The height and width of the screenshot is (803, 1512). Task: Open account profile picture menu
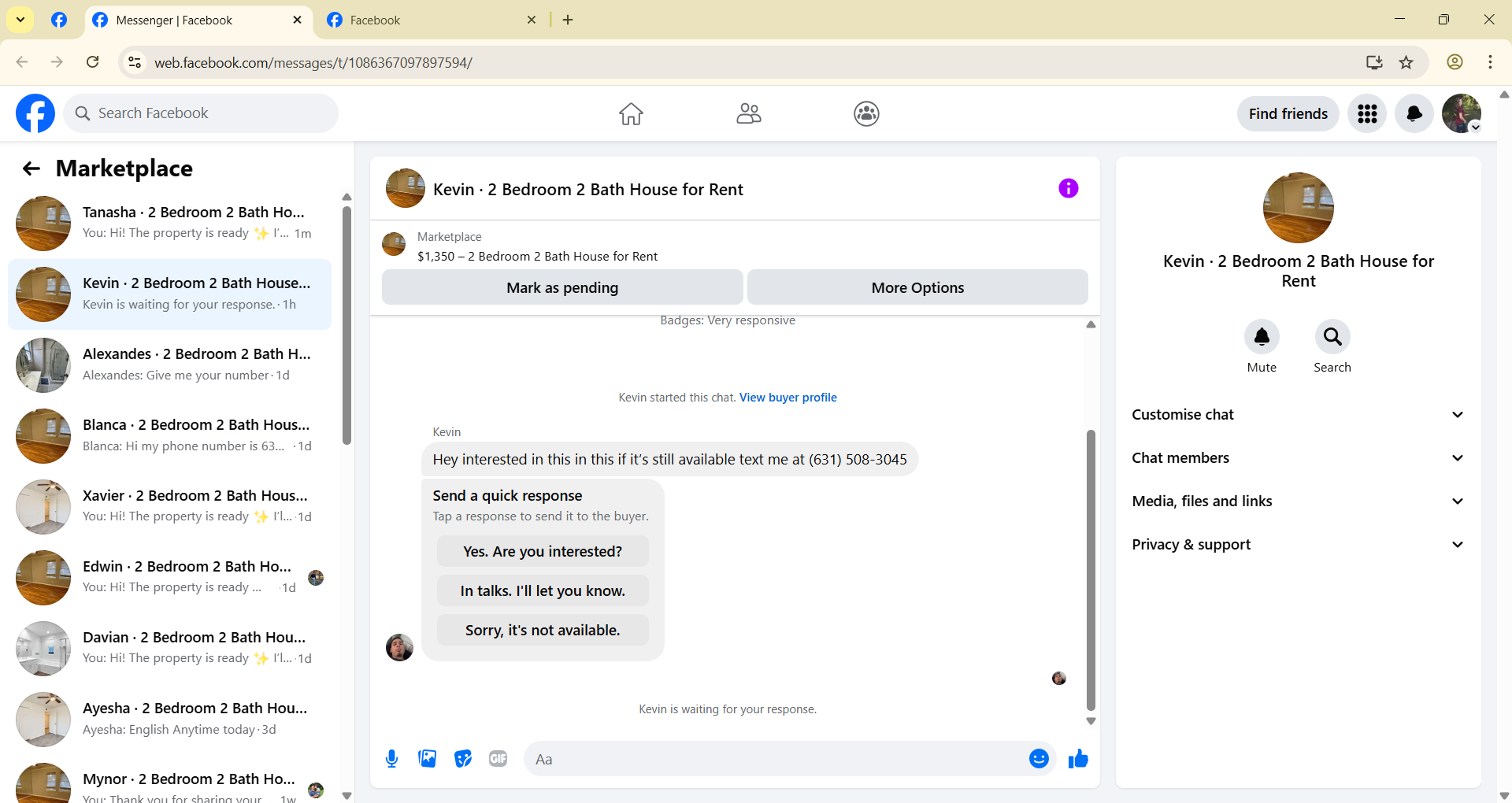(x=1462, y=114)
